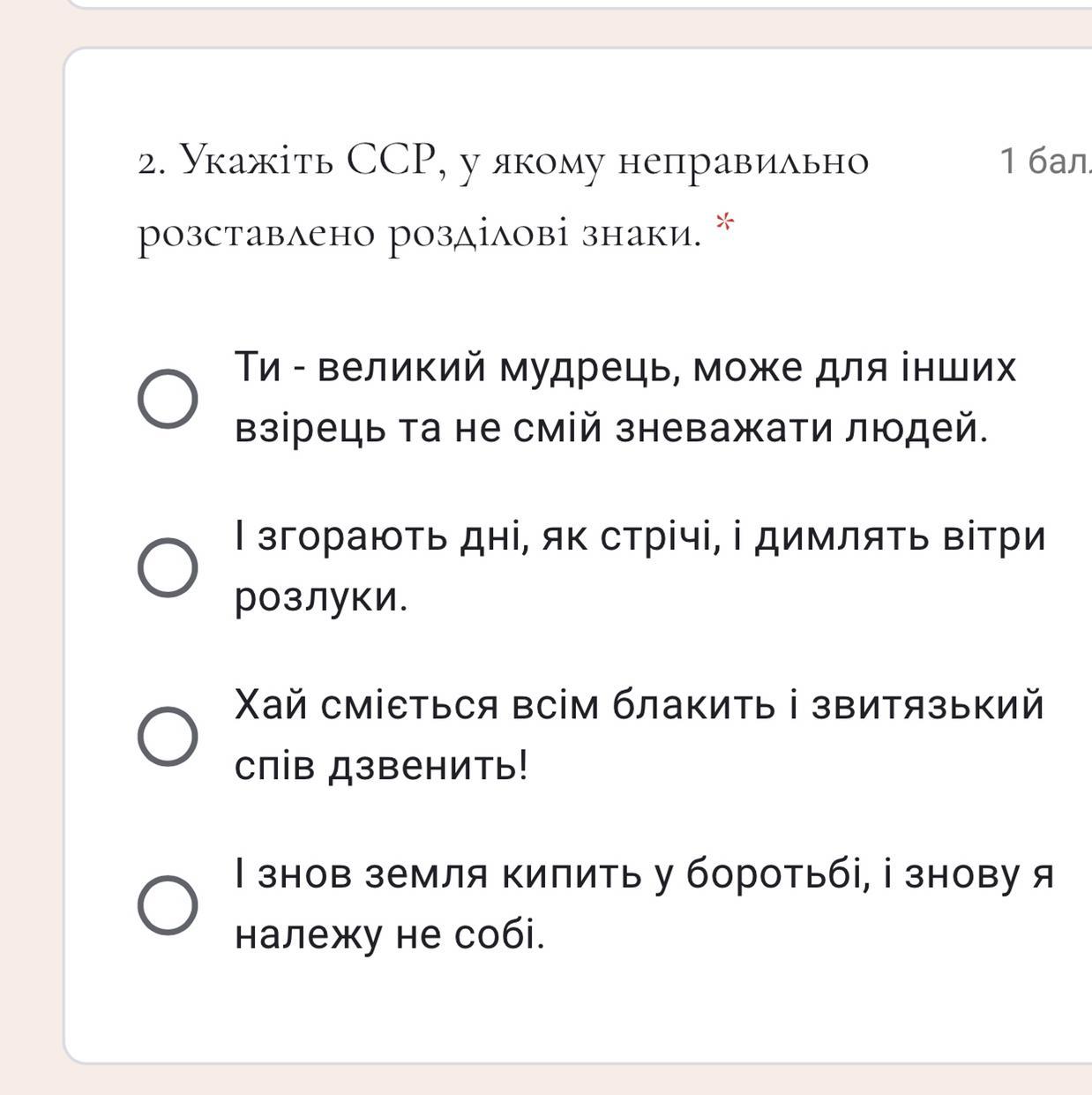
Task: Select the radio button for "Ти - великий мудрець"
Action: click(x=168, y=399)
